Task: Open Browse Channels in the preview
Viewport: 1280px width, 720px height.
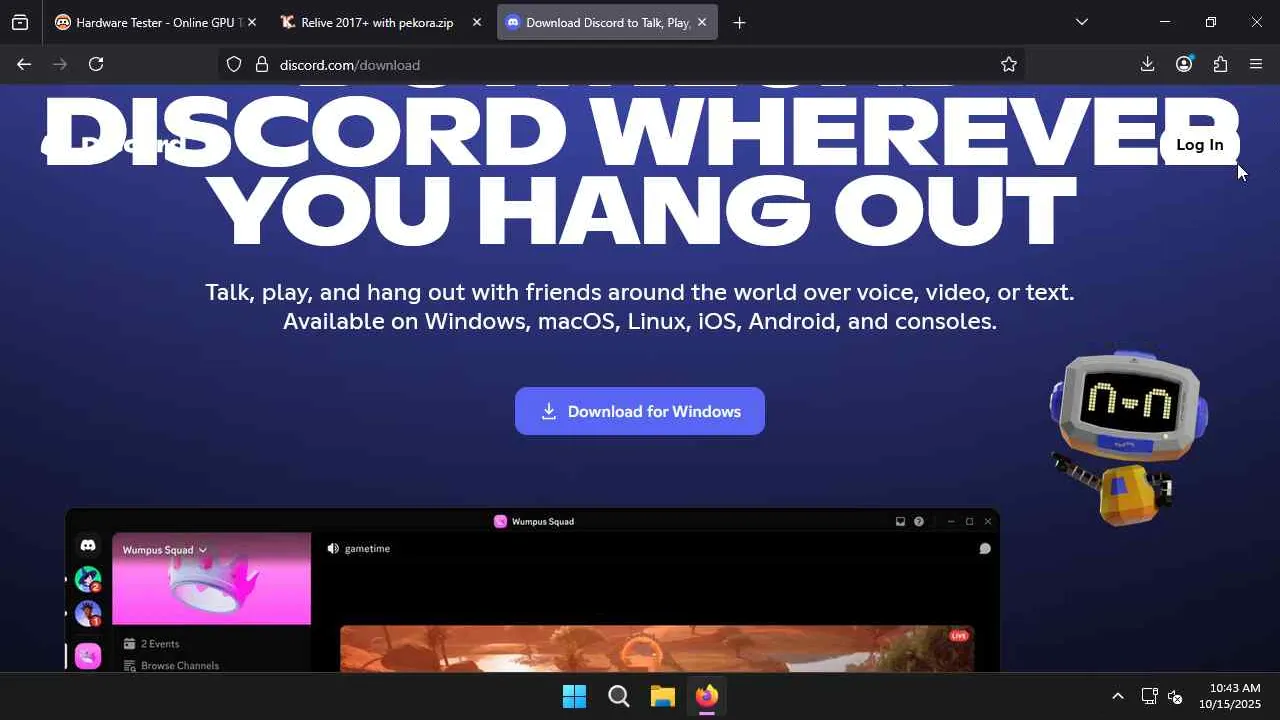Action: 171,665
